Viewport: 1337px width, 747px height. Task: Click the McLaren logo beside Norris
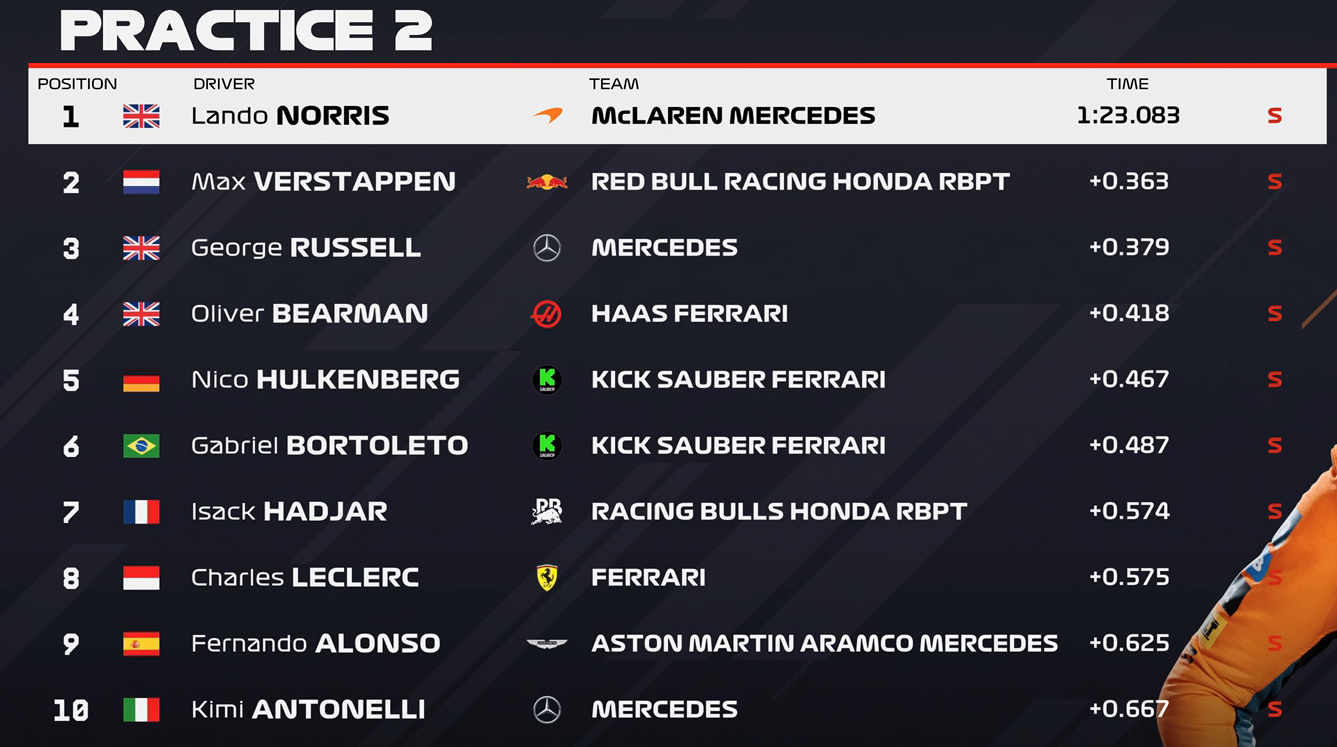tap(548, 116)
